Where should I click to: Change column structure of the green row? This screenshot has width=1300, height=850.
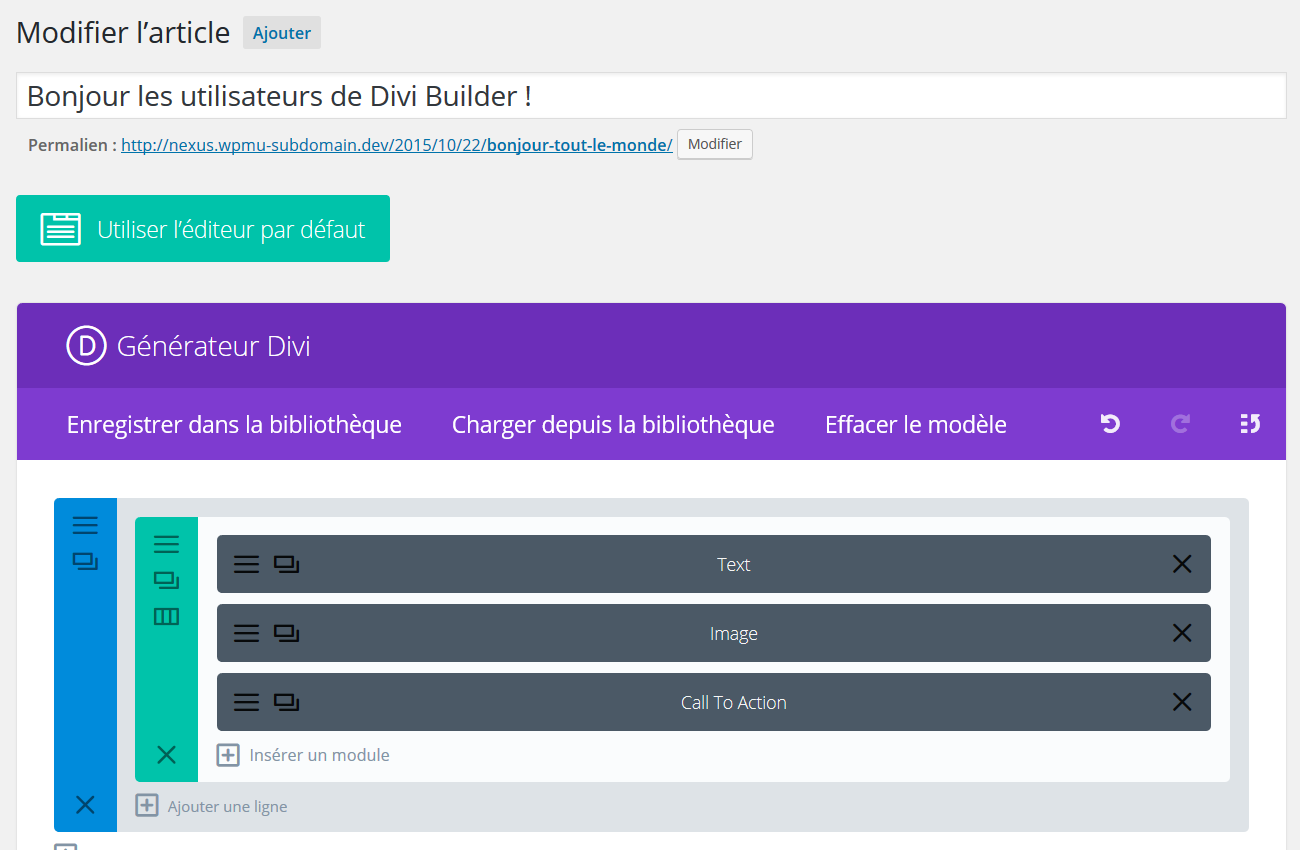coord(166,617)
